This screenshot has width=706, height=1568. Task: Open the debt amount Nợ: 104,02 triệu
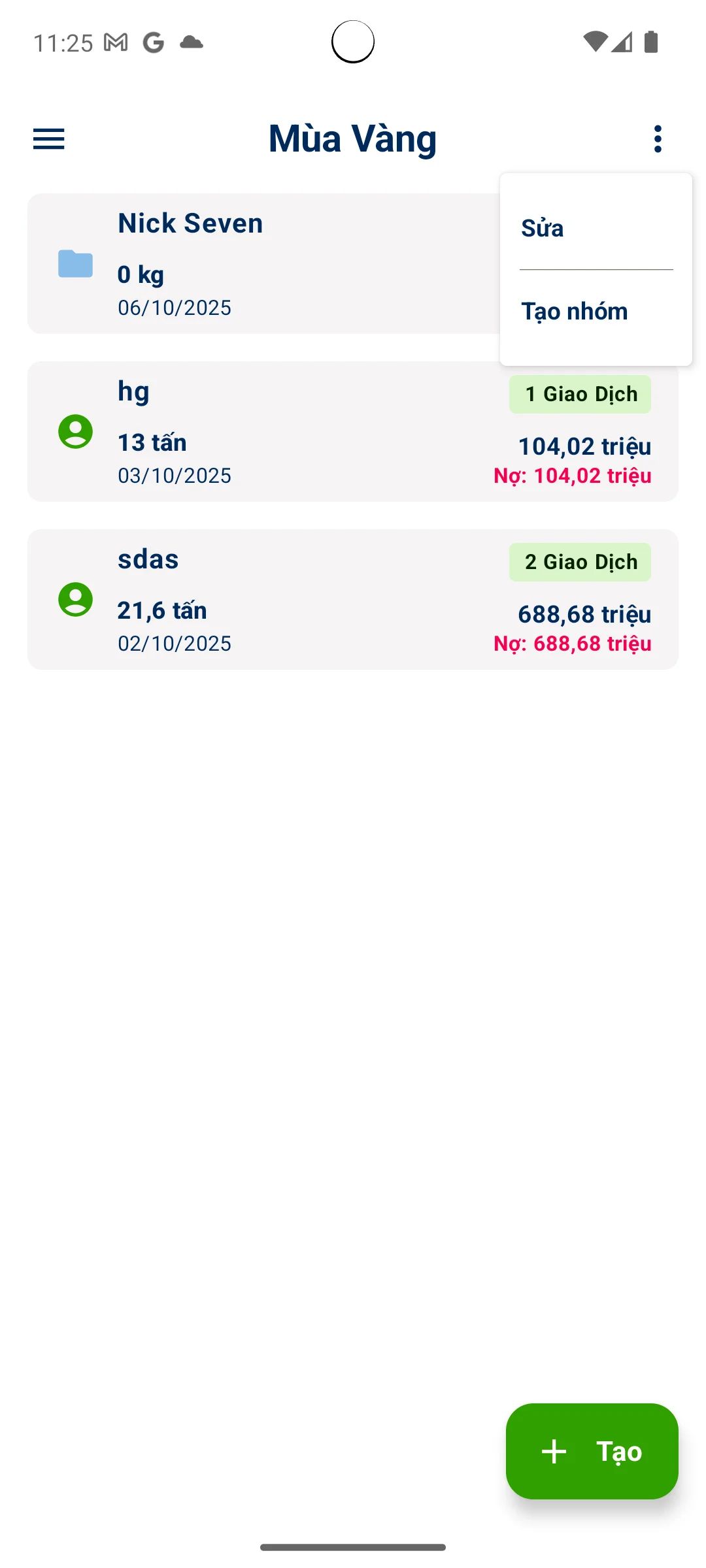click(572, 476)
